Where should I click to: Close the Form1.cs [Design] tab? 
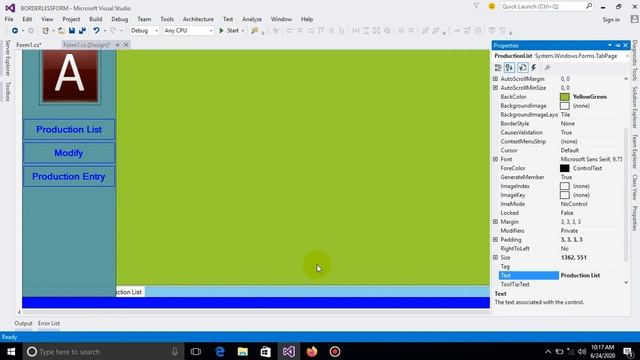click(x=126, y=45)
